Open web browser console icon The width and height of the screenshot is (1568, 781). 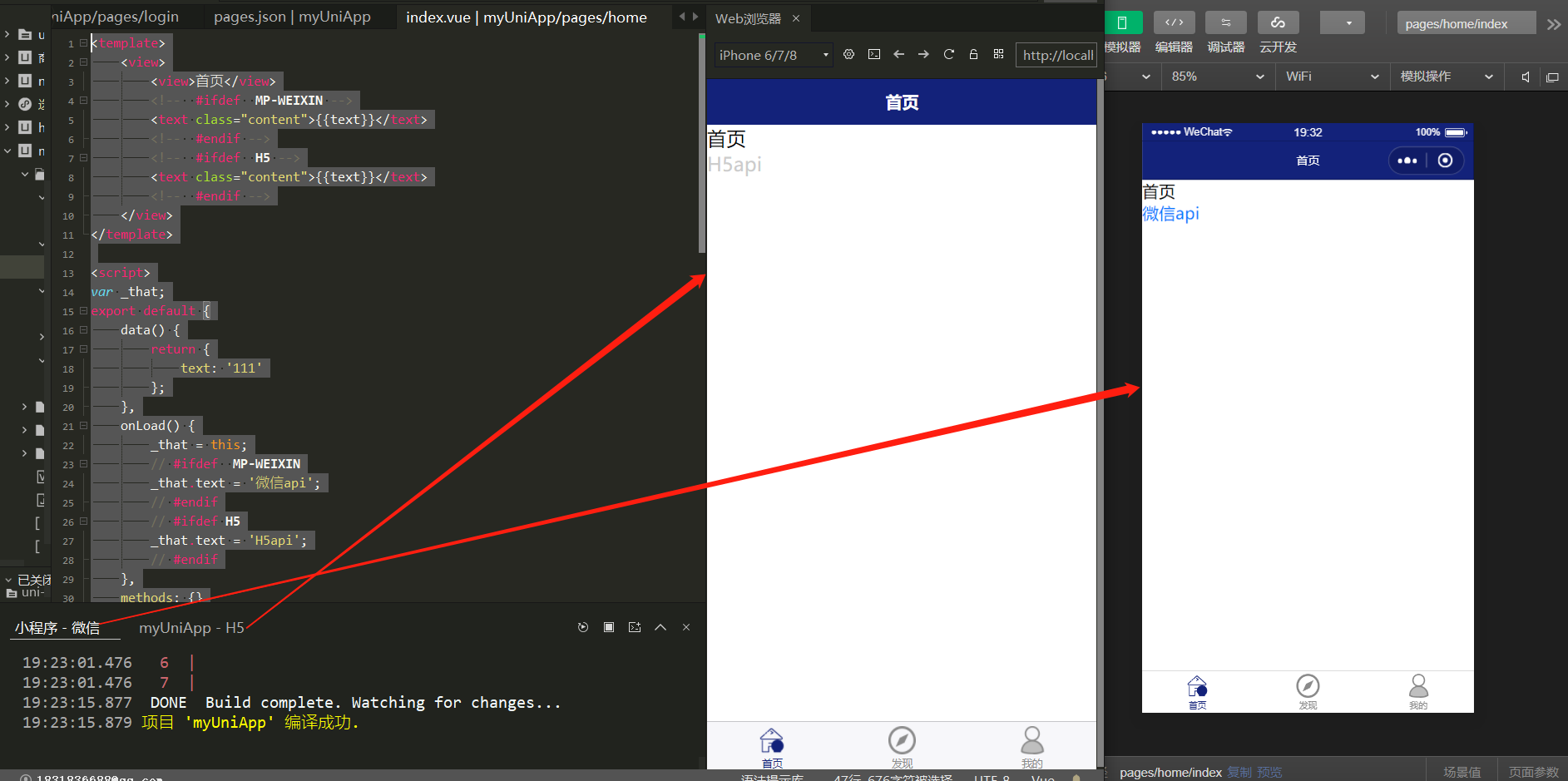[x=874, y=55]
